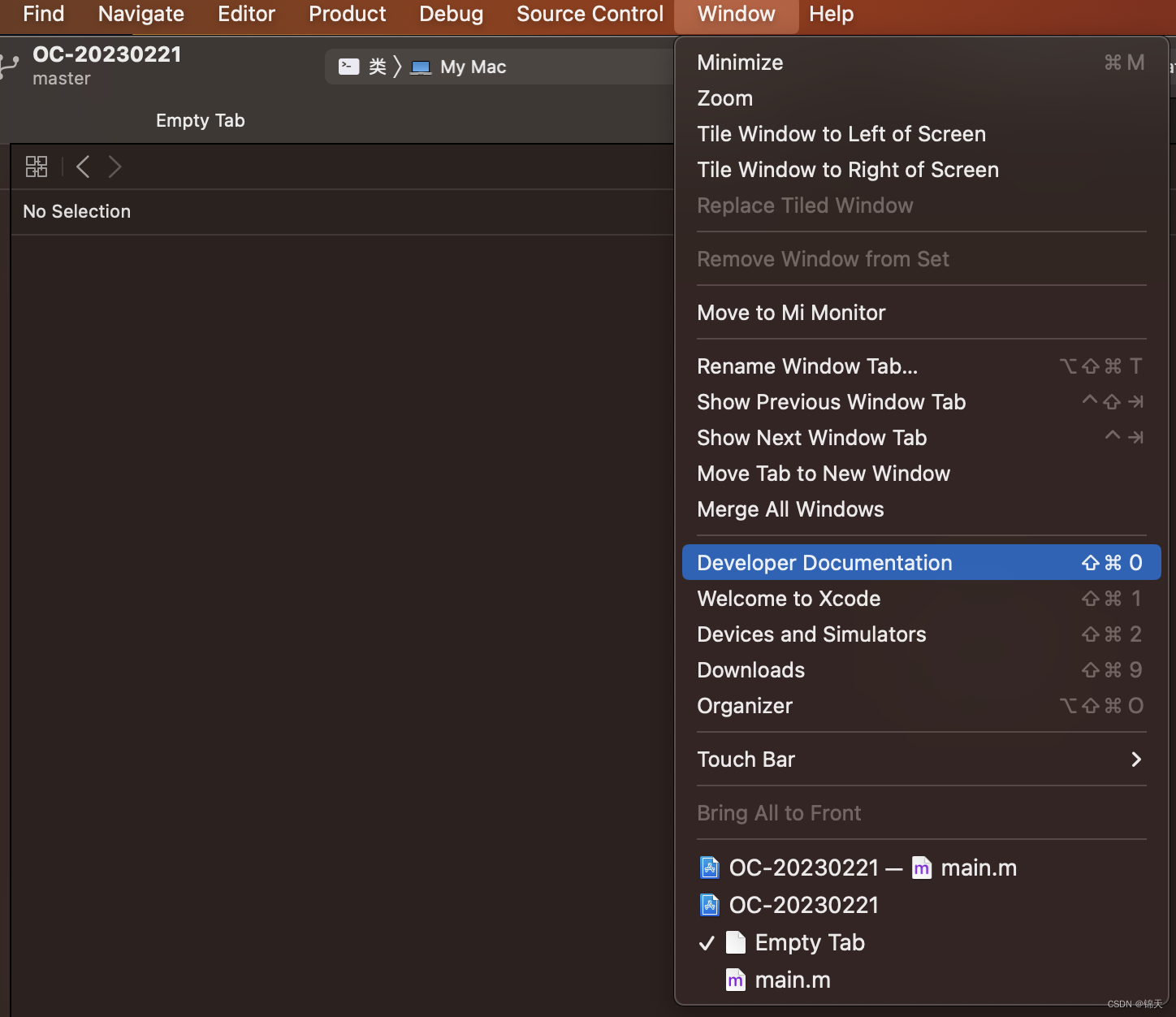Open the Organizer window
The image size is (1176, 1017).
coord(922,706)
